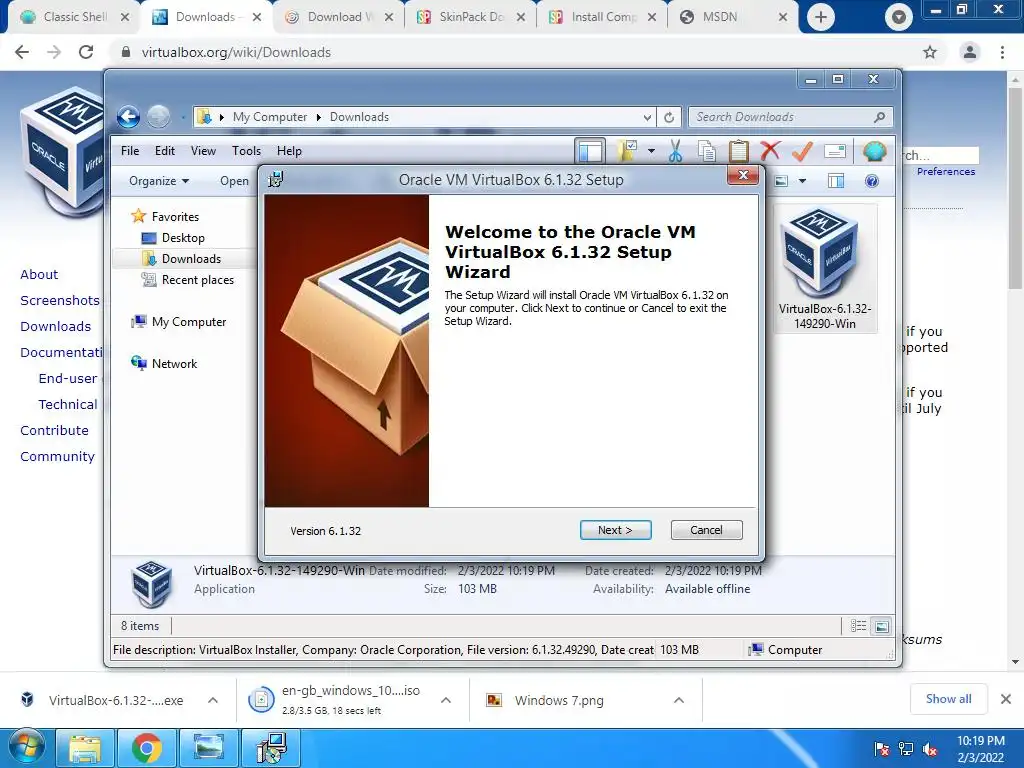
Task: Click Show all downloads button
Action: 948,699
